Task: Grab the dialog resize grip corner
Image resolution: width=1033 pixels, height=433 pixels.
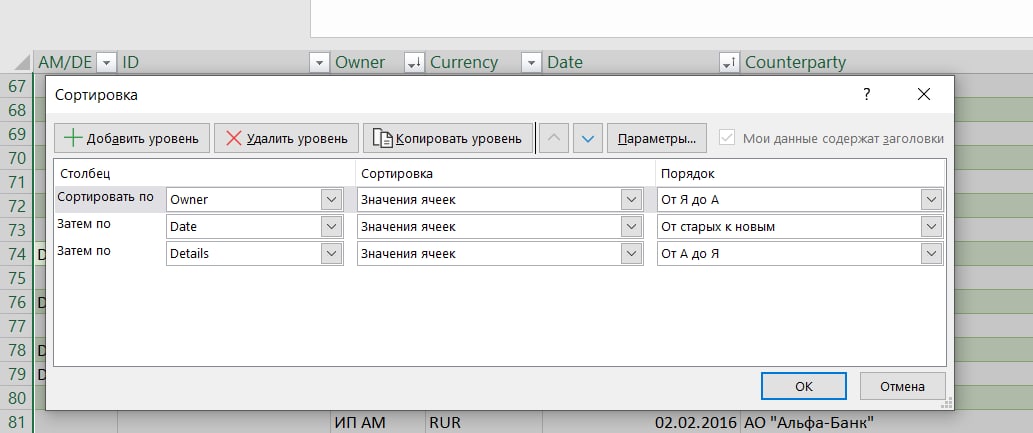Action: 947,403
